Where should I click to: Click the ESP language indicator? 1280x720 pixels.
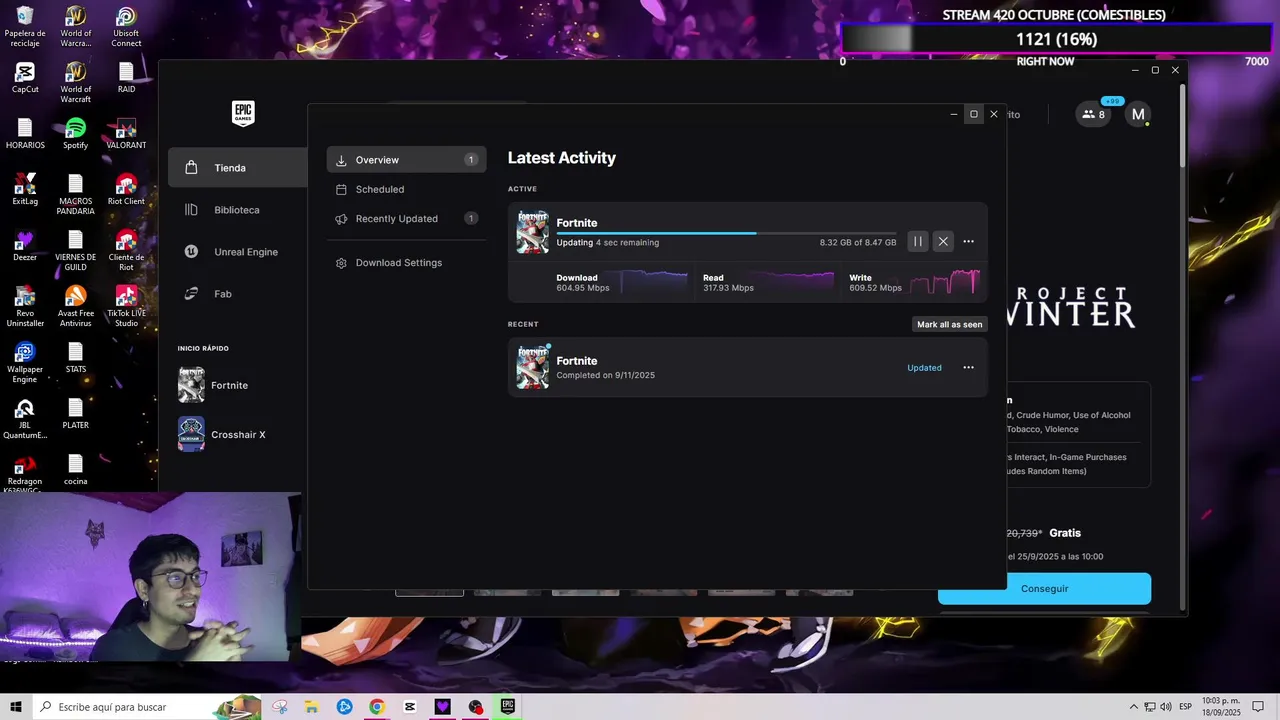pos(1186,707)
